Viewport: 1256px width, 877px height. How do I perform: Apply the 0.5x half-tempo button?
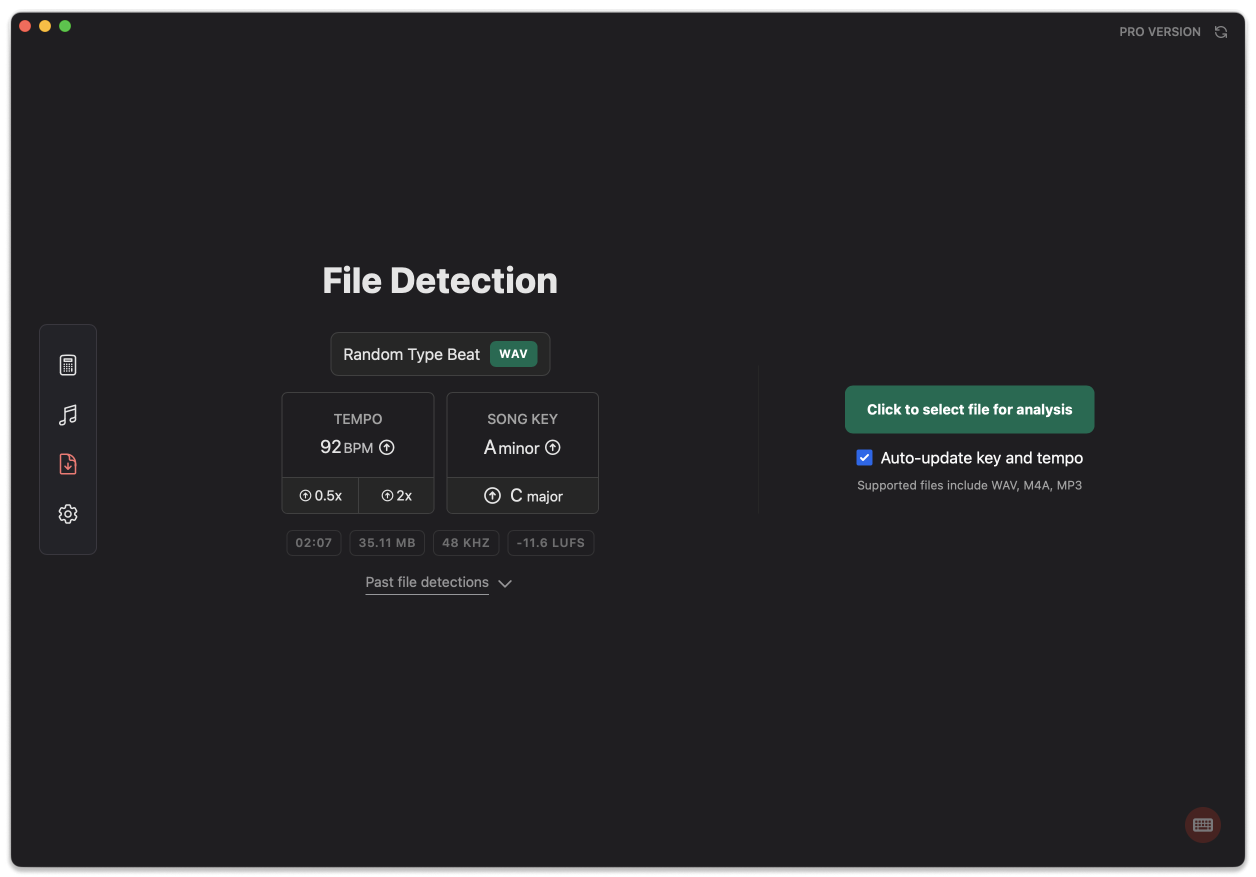(x=320, y=496)
